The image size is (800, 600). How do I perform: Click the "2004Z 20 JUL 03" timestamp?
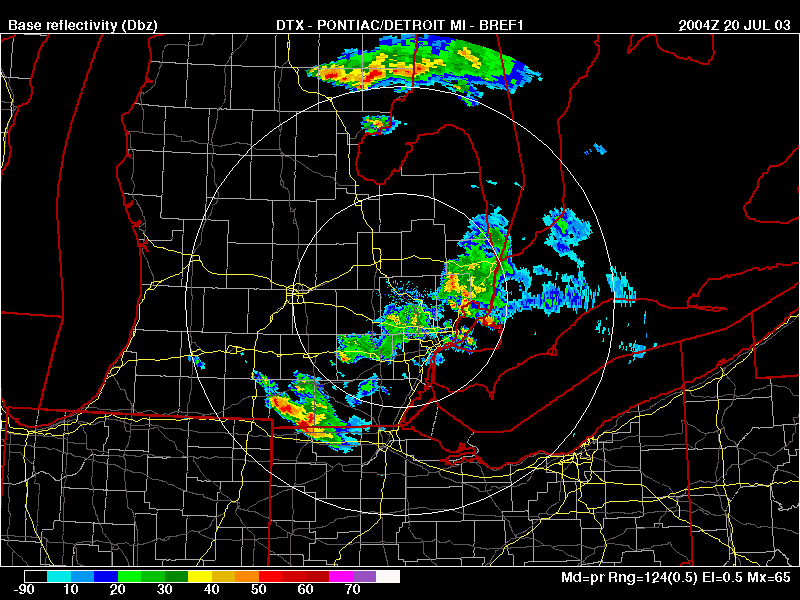[734, 25]
